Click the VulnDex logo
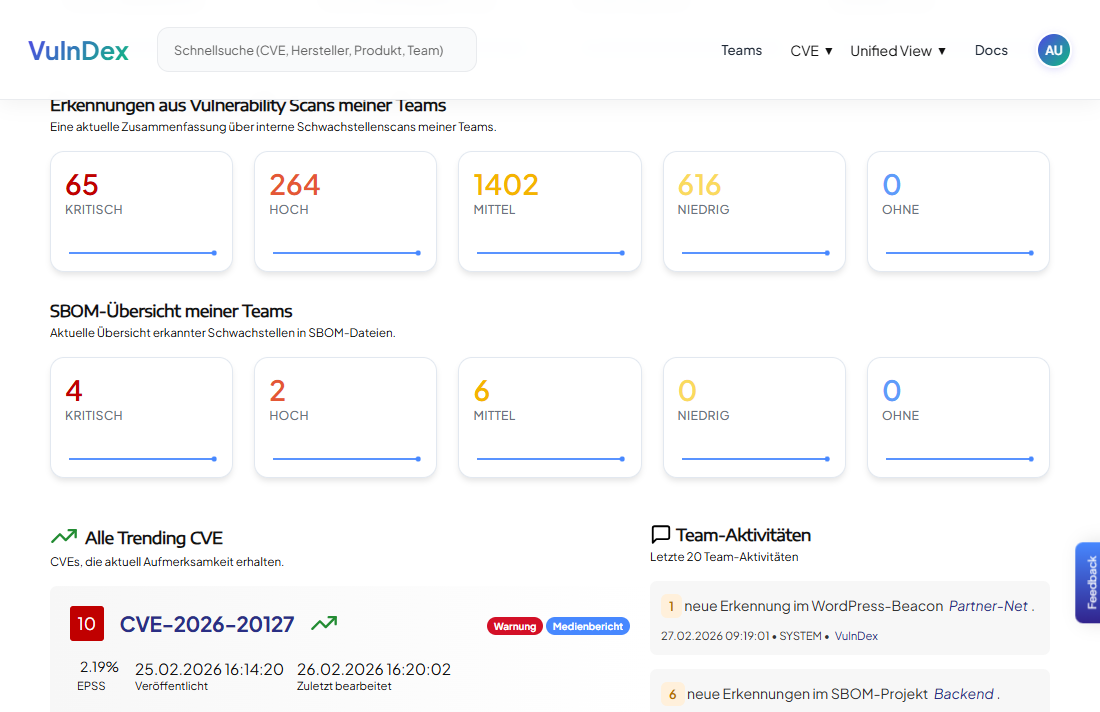This screenshot has width=1100, height=712. click(78, 51)
